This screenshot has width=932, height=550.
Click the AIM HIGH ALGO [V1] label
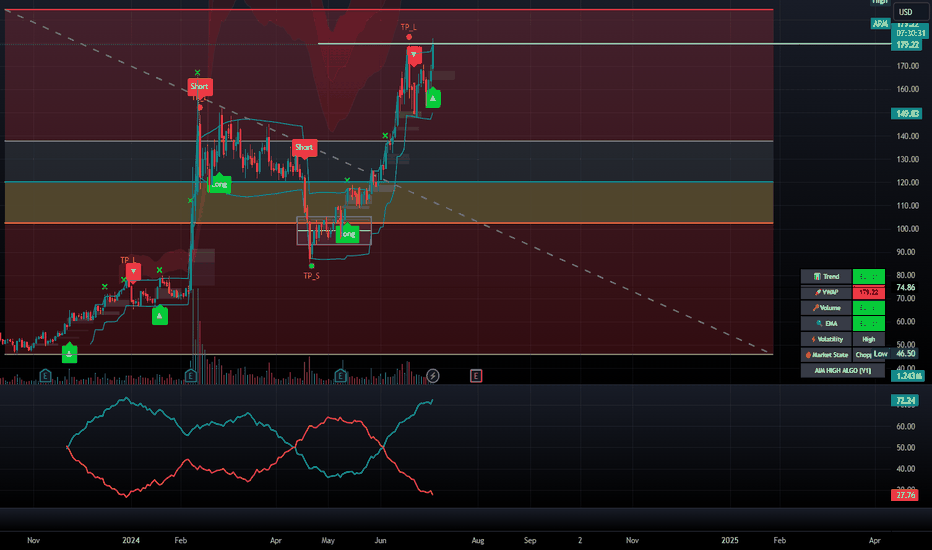[x=842, y=370]
